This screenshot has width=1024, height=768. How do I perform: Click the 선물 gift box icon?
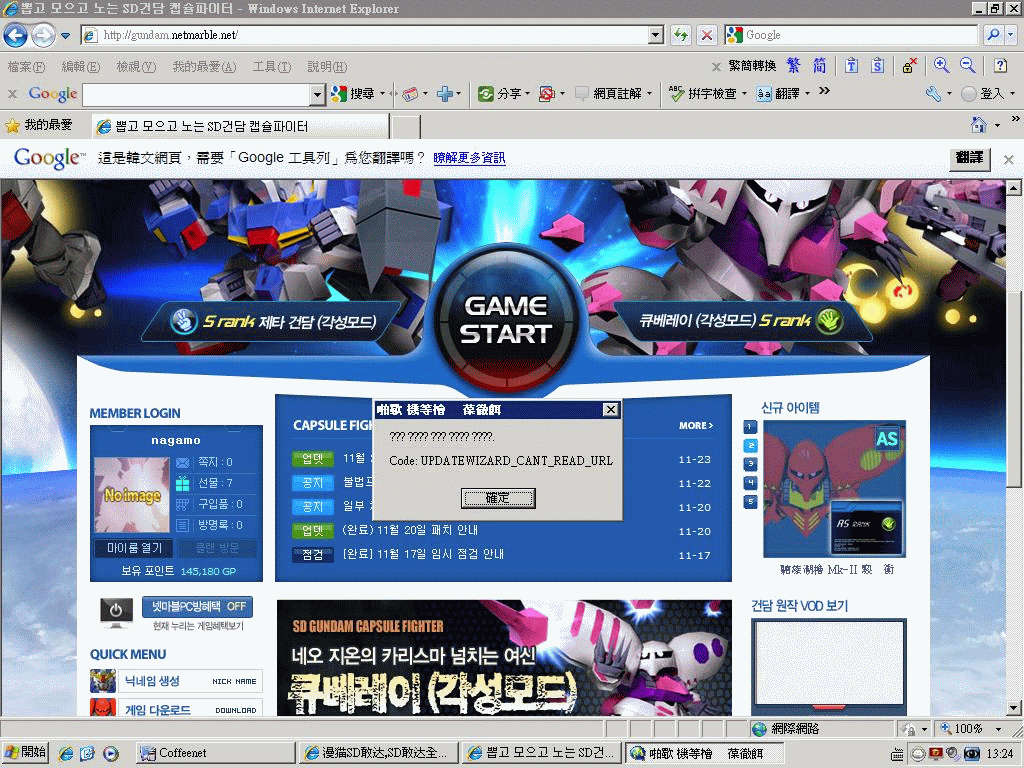(182, 484)
